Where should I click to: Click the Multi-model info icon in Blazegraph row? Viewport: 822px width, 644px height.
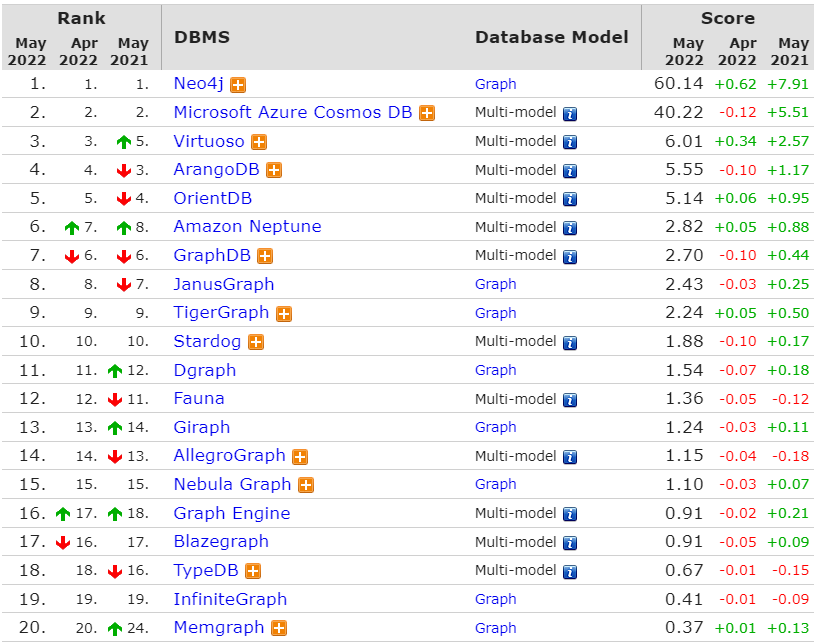(x=570, y=543)
